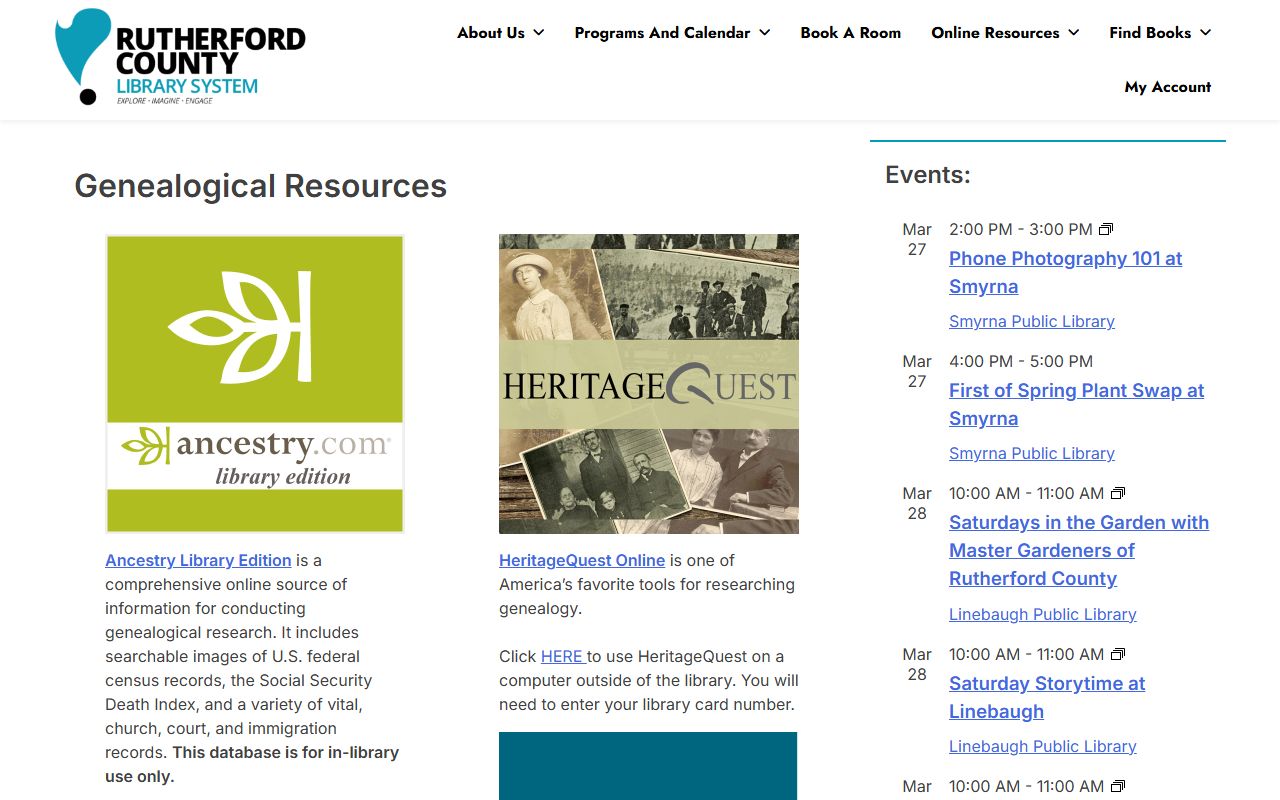1280x800 pixels.
Task: Click the Ancestry.com library edition image
Action: pyautogui.click(x=255, y=384)
